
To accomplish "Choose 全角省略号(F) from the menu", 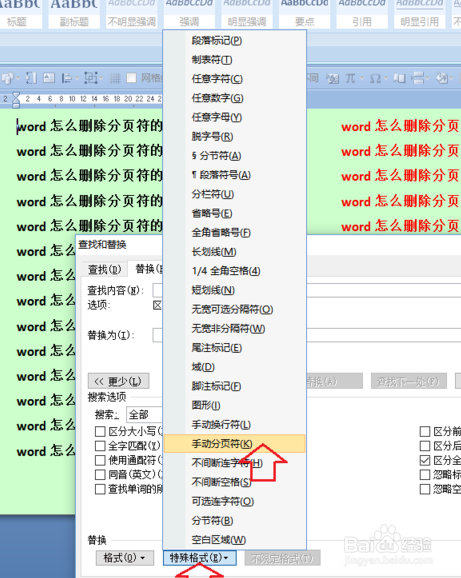I will 235,233.
